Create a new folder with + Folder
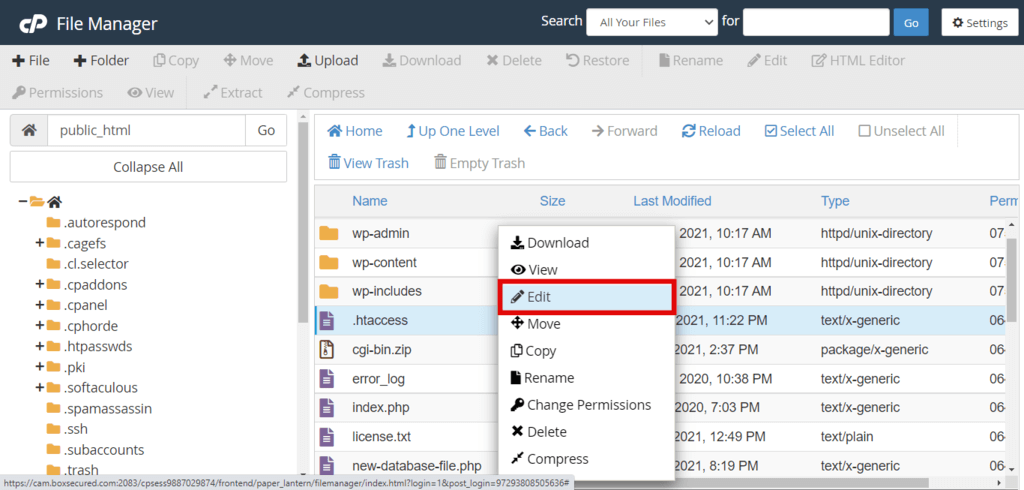The height and width of the screenshot is (490, 1024). [101, 61]
